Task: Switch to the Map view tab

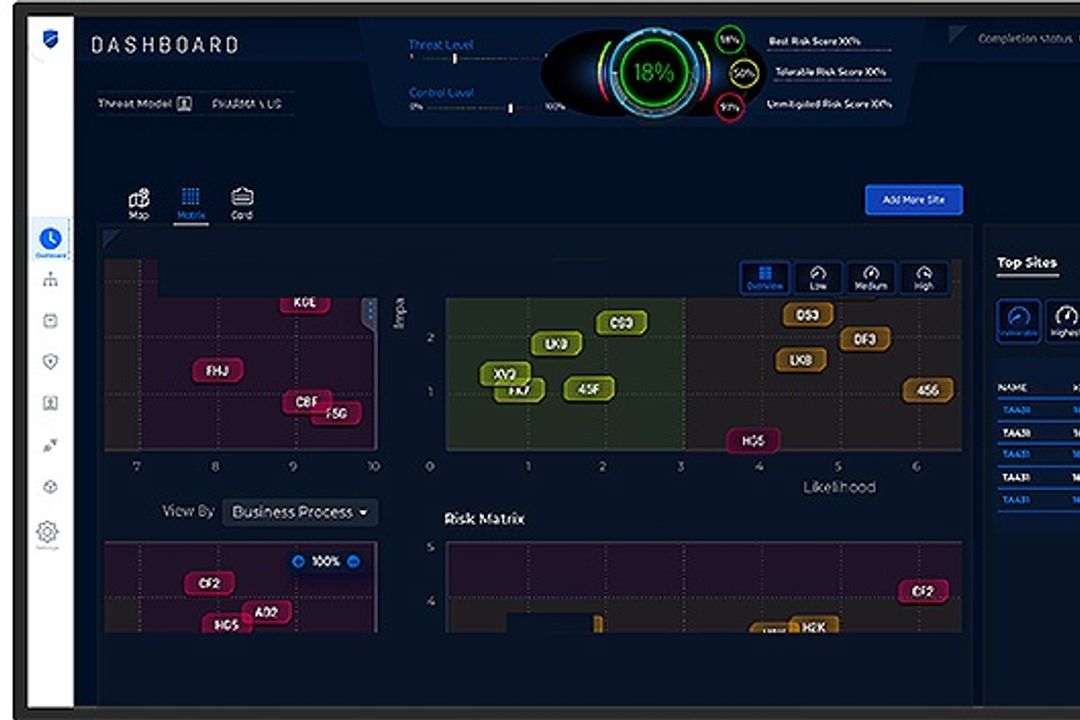Action: point(138,203)
